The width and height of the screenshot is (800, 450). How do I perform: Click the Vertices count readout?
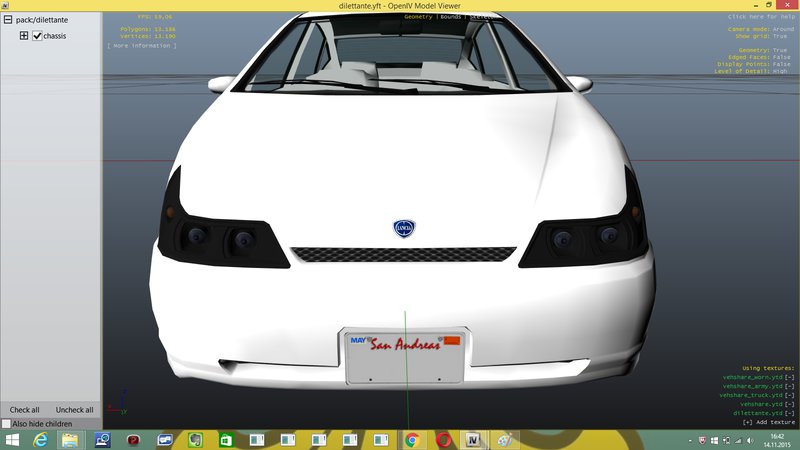click(148, 36)
